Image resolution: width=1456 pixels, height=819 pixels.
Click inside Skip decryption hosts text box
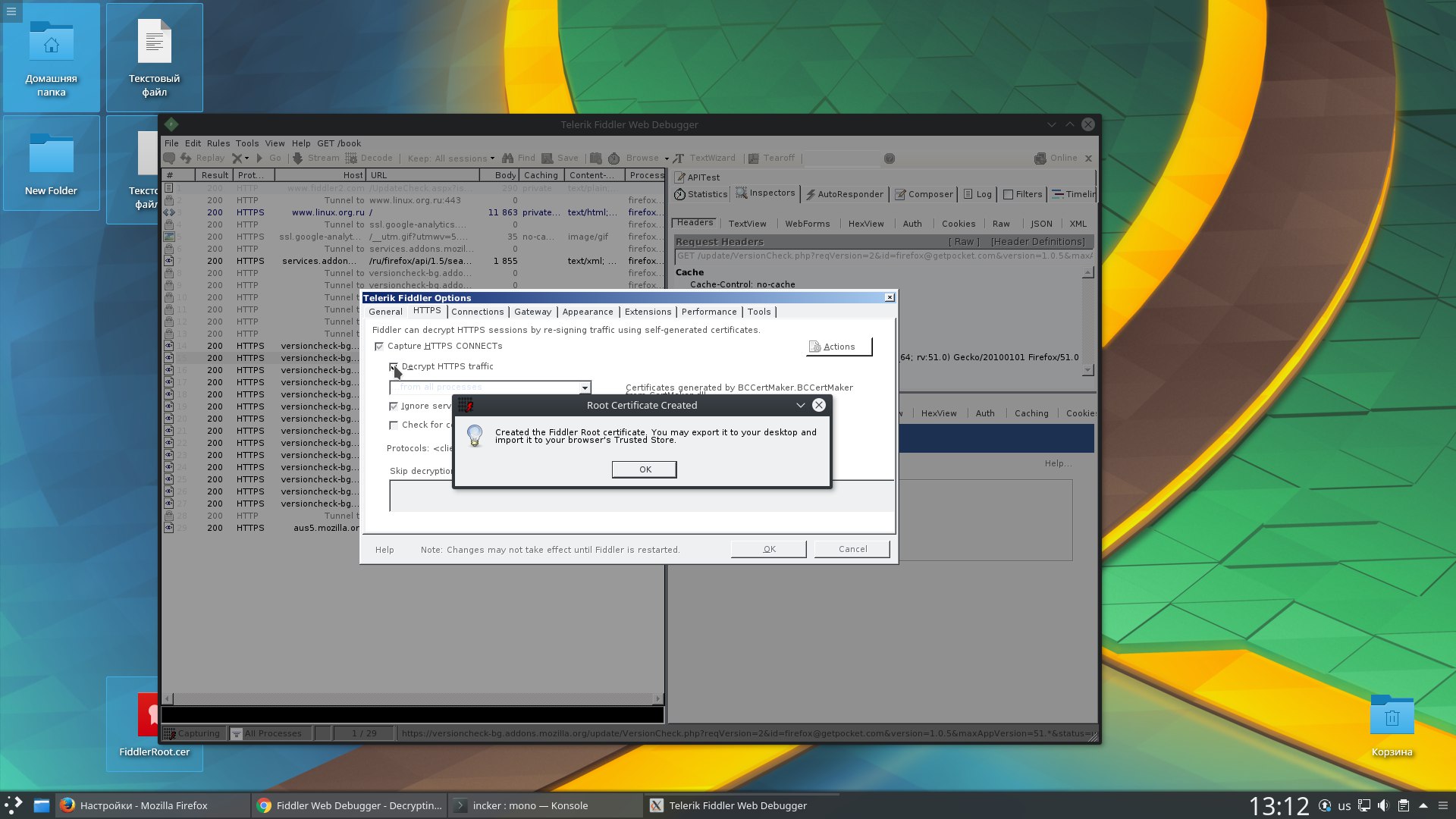tap(642, 496)
